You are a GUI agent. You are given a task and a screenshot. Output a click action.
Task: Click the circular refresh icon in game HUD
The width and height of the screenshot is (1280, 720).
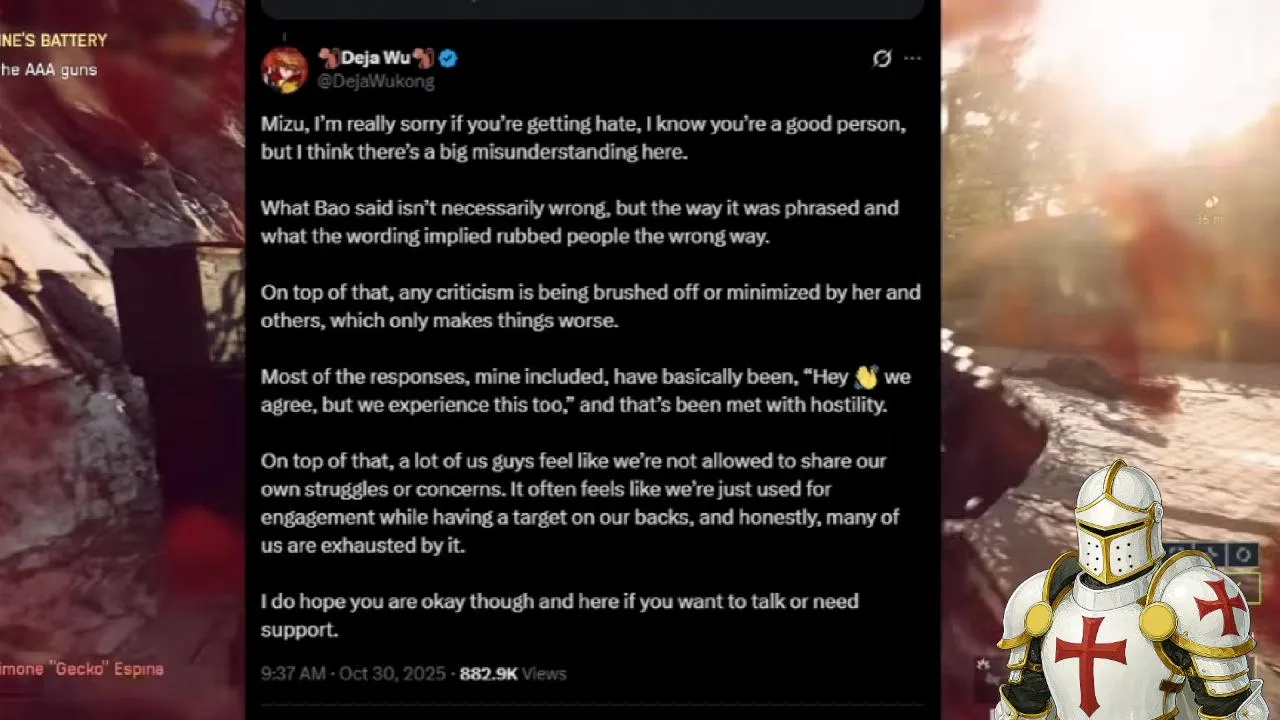(1243, 554)
